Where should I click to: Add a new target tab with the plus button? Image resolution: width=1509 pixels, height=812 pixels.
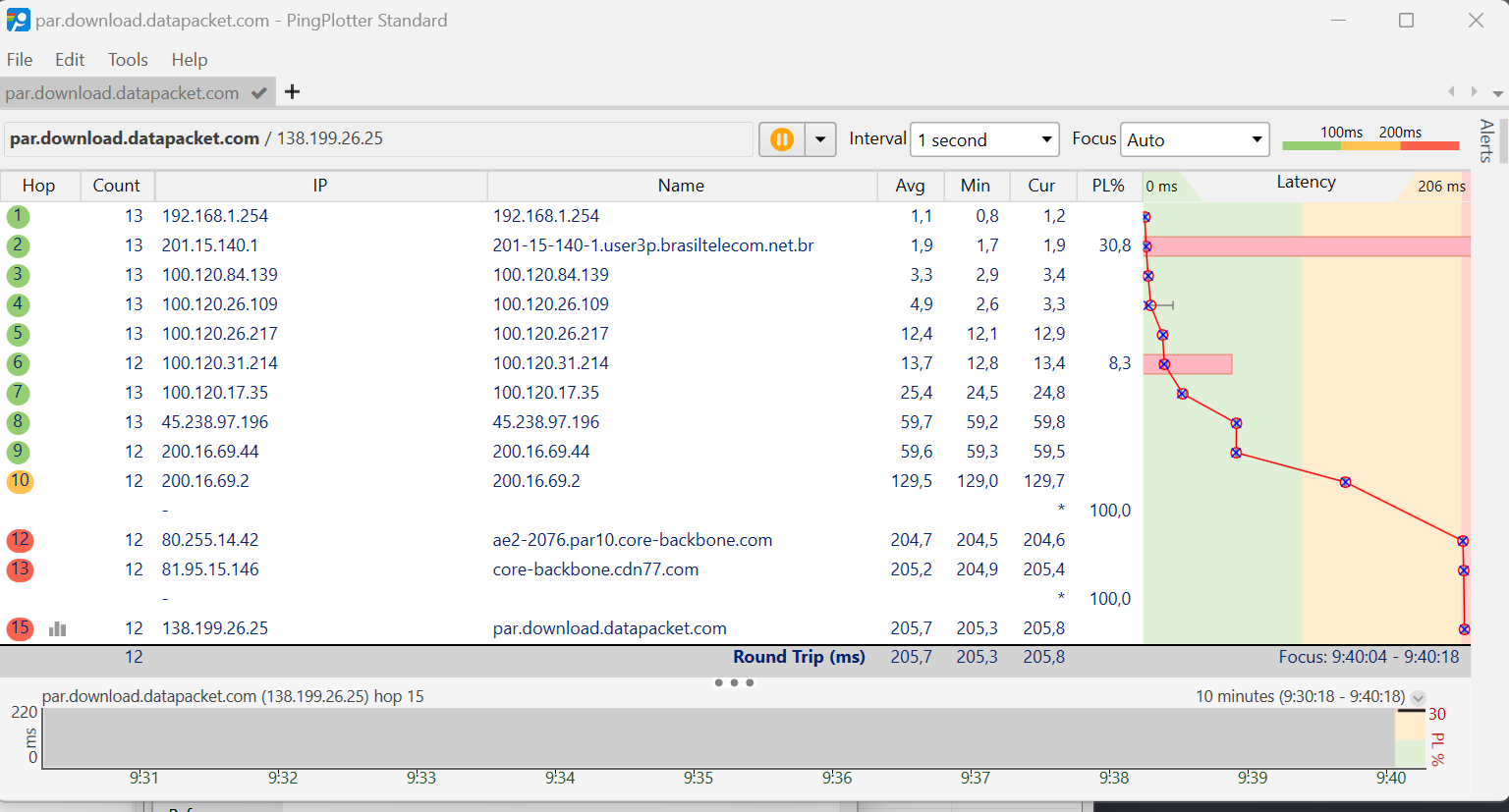tap(292, 92)
